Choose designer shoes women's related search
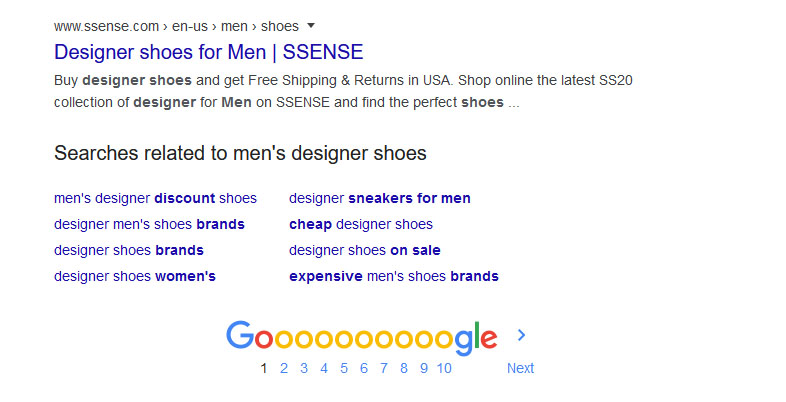The width and height of the screenshot is (786, 402). 135,277
